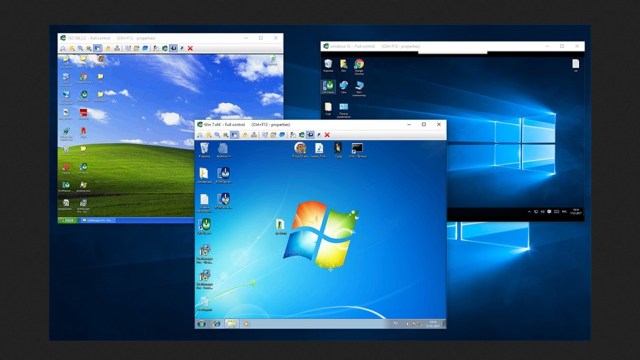This screenshot has width=640, height=360.
Task: Toggle the highlighted pointer control icon in Win 7 toolbar
Action: click(235, 135)
